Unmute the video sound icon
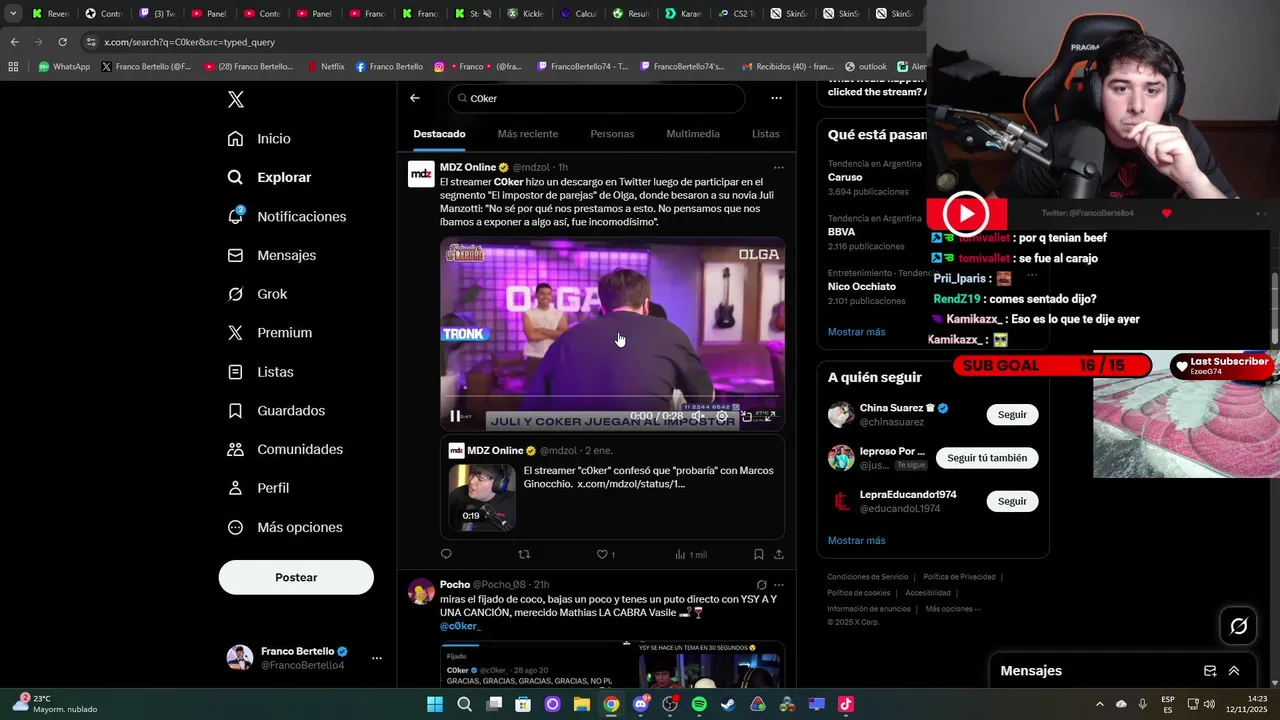The height and width of the screenshot is (720, 1280). point(697,416)
